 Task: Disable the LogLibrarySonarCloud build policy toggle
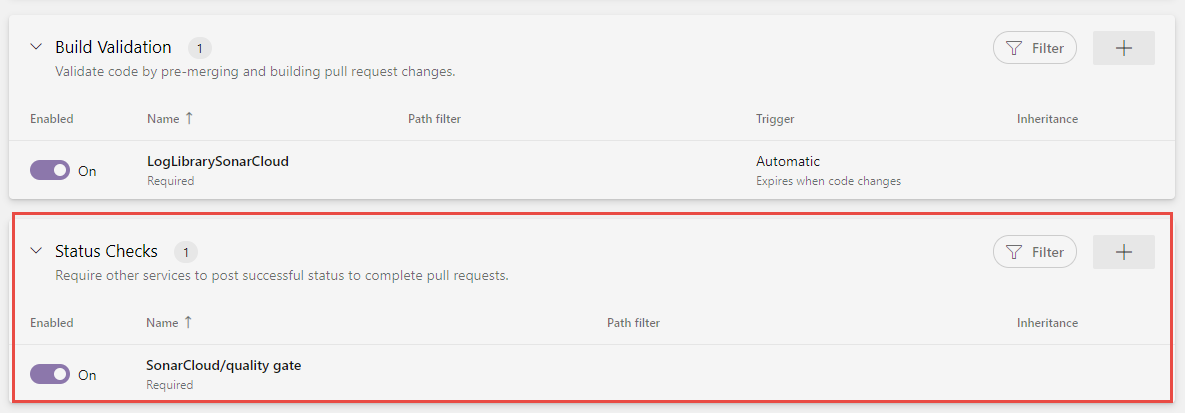tap(50, 170)
